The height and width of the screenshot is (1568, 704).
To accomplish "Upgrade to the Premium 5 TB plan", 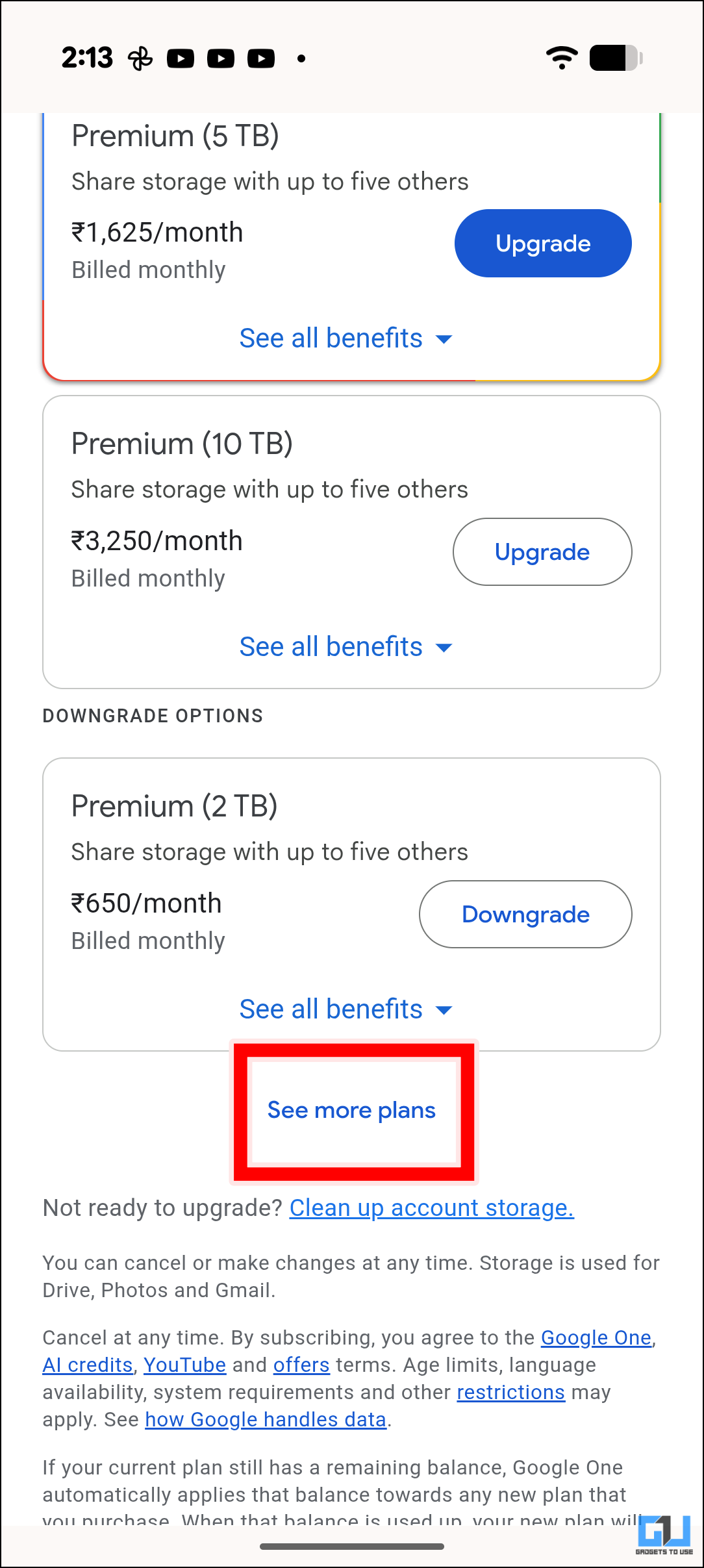I will coord(543,244).
